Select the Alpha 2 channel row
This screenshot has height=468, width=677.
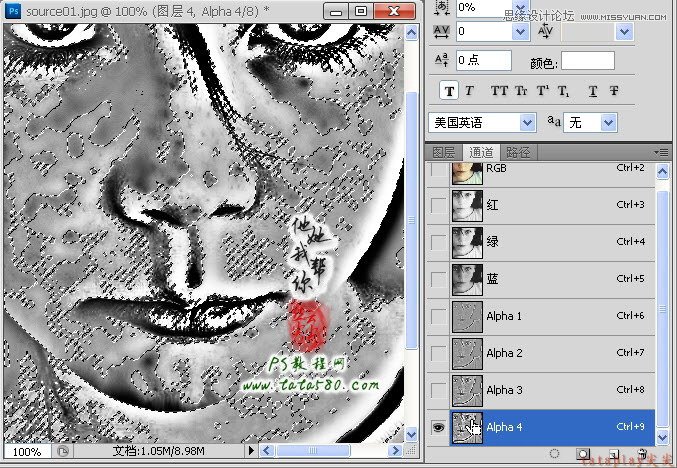[541, 354]
